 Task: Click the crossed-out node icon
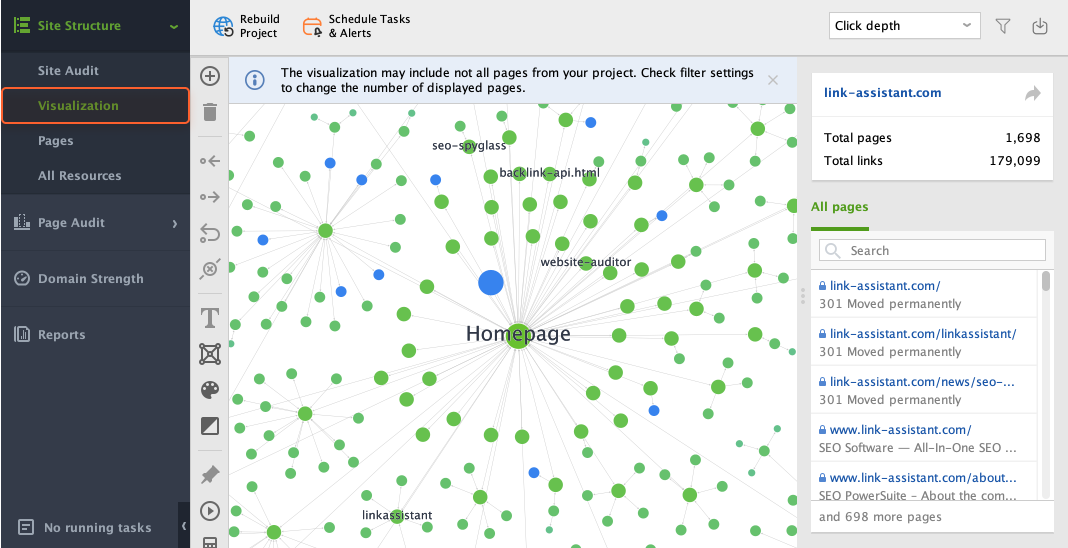210,269
